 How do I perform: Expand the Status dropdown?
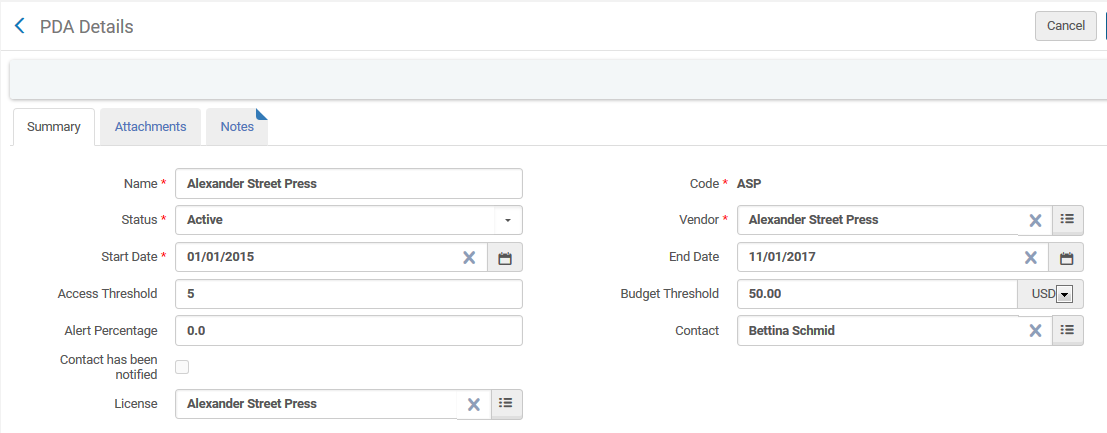pos(507,220)
